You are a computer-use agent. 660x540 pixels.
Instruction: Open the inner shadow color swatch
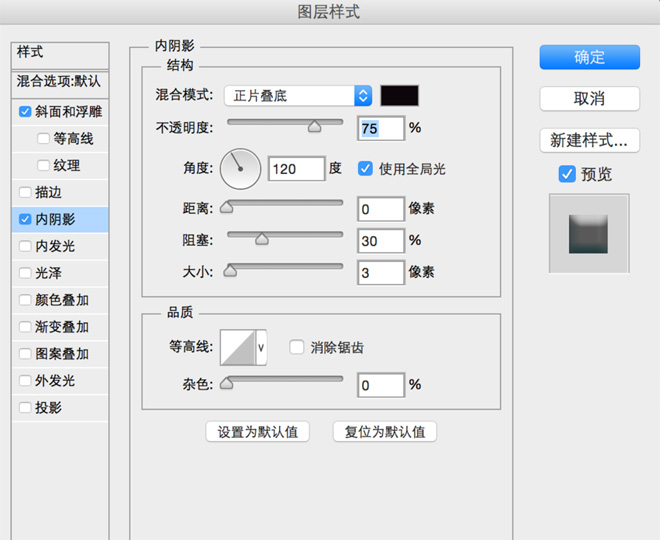click(x=400, y=96)
